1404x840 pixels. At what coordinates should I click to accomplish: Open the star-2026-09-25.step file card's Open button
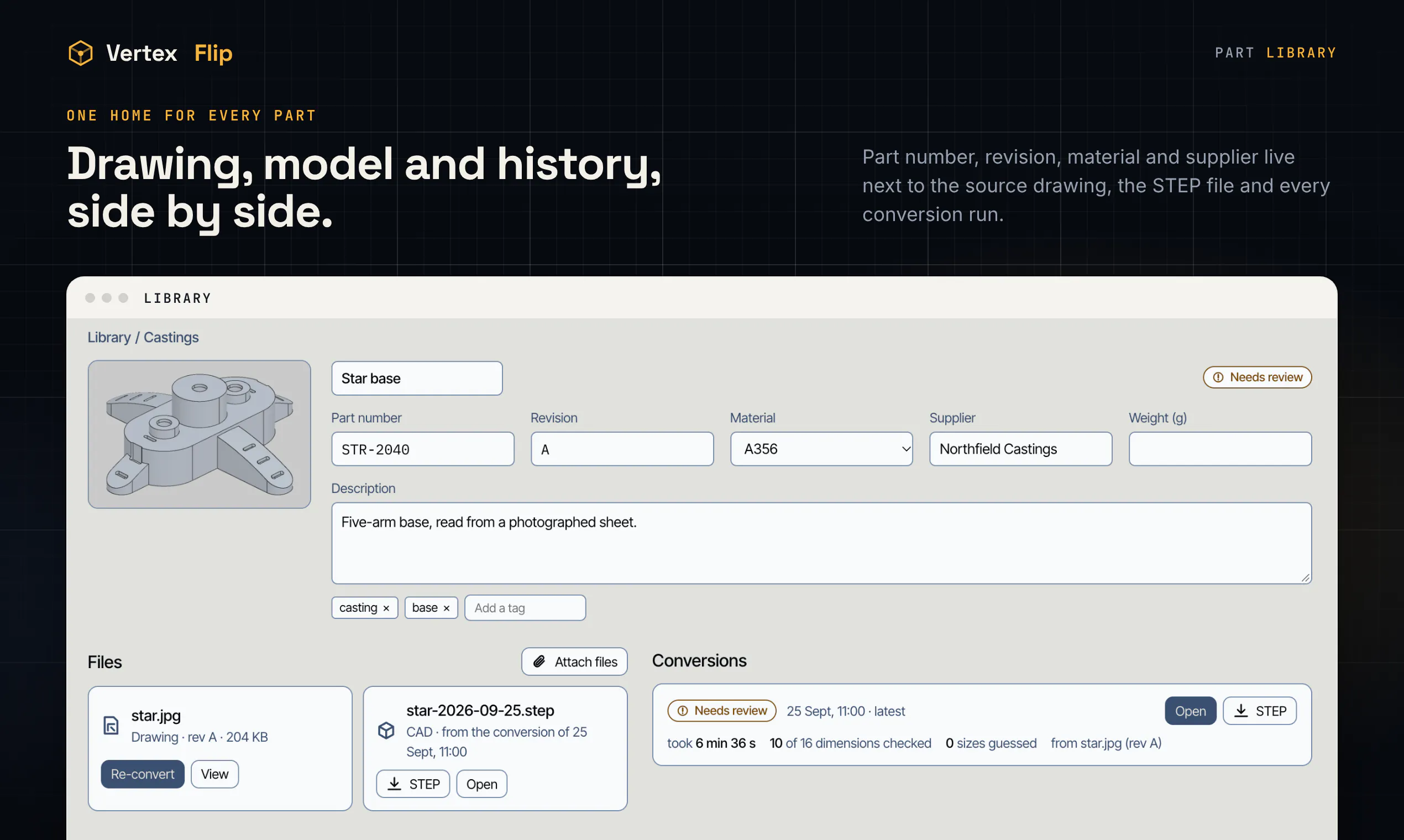482,784
